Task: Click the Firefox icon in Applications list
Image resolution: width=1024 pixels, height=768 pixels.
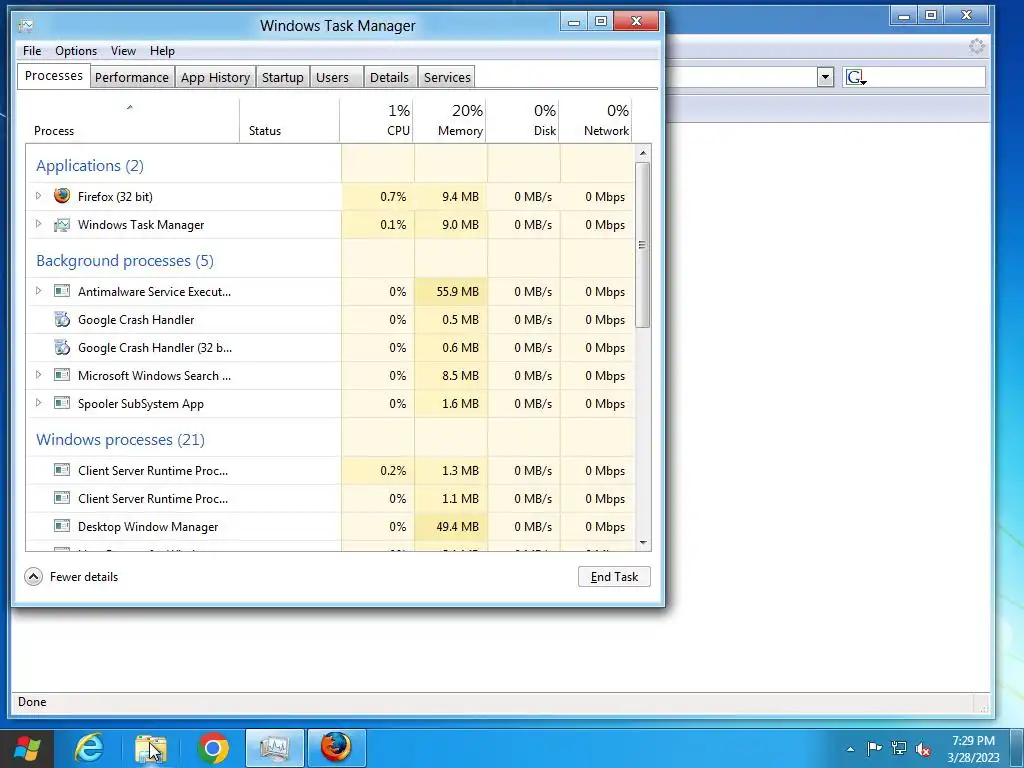Action: (x=62, y=196)
